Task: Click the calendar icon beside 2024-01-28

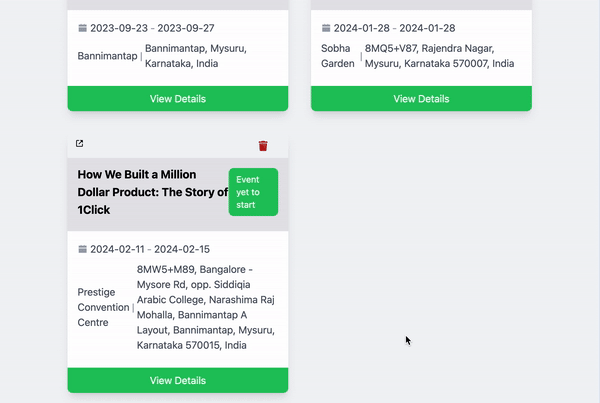Action: pyautogui.click(x=326, y=28)
